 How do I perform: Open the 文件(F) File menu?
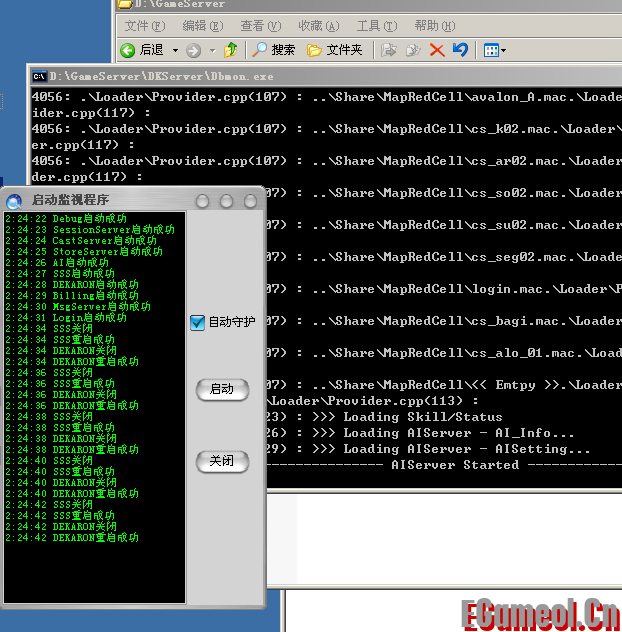click(x=146, y=26)
